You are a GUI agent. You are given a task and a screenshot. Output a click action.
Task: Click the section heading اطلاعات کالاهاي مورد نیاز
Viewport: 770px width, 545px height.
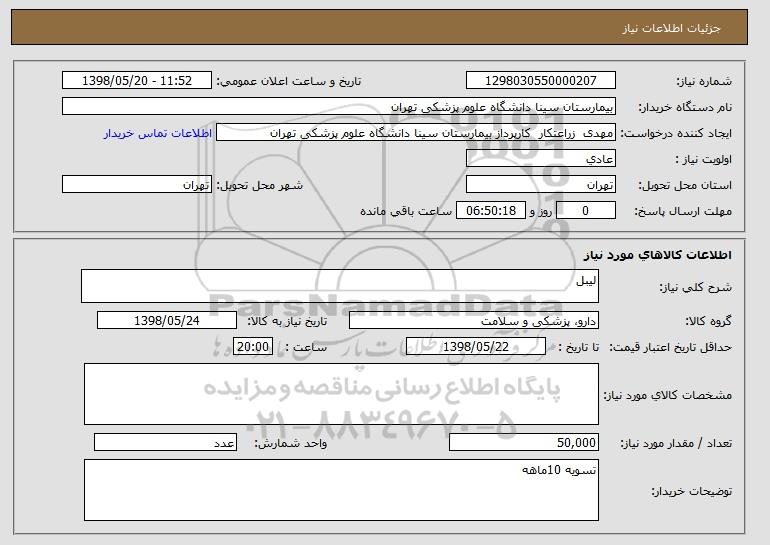[658, 255]
